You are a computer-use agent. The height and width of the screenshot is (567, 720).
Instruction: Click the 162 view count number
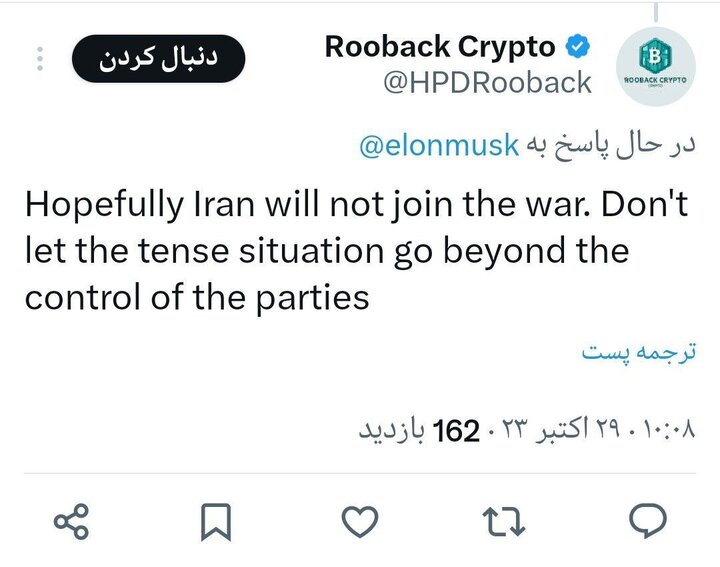[459, 431]
